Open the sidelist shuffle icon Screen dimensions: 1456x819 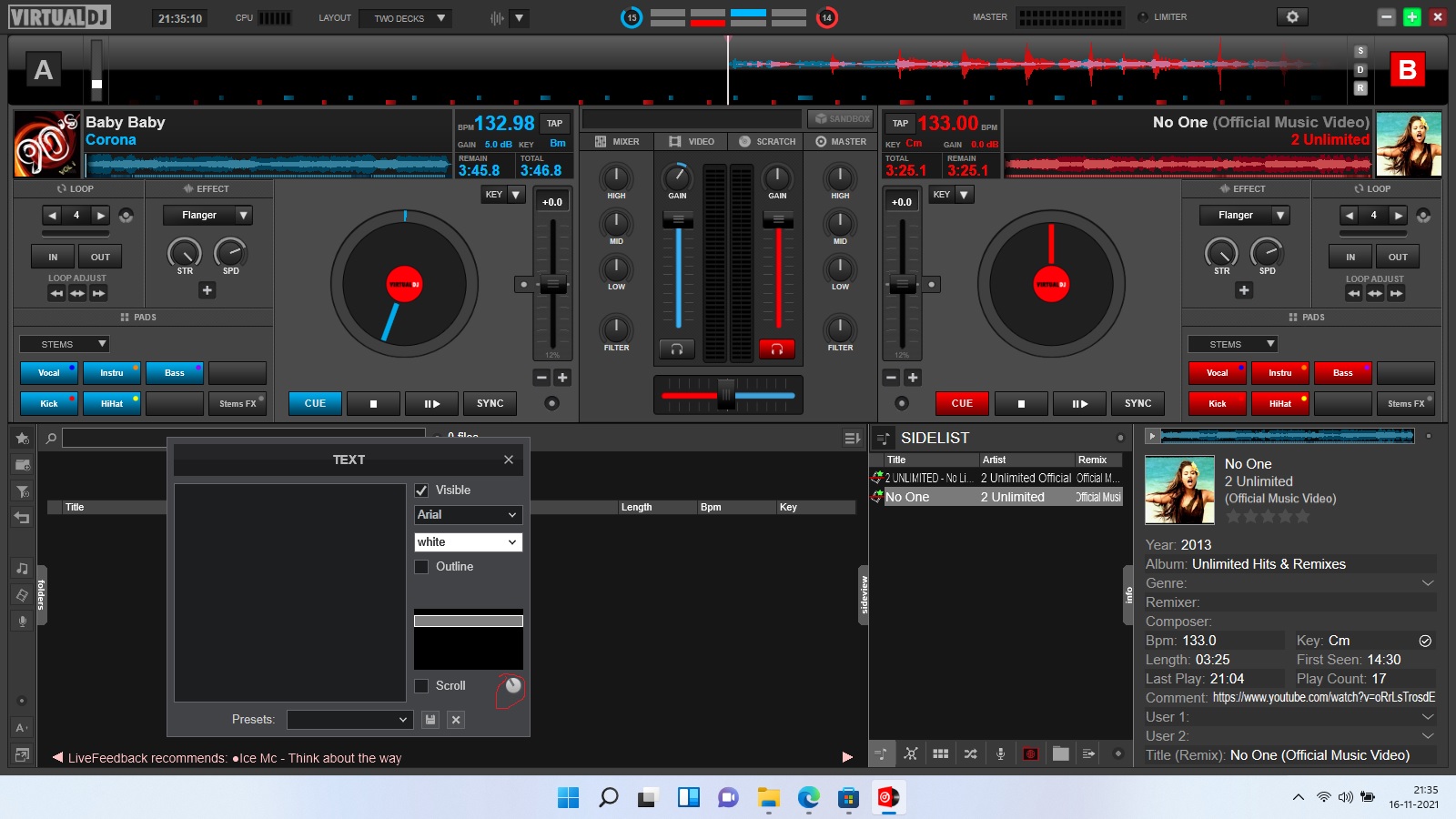pyautogui.click(x=971, y=753)
